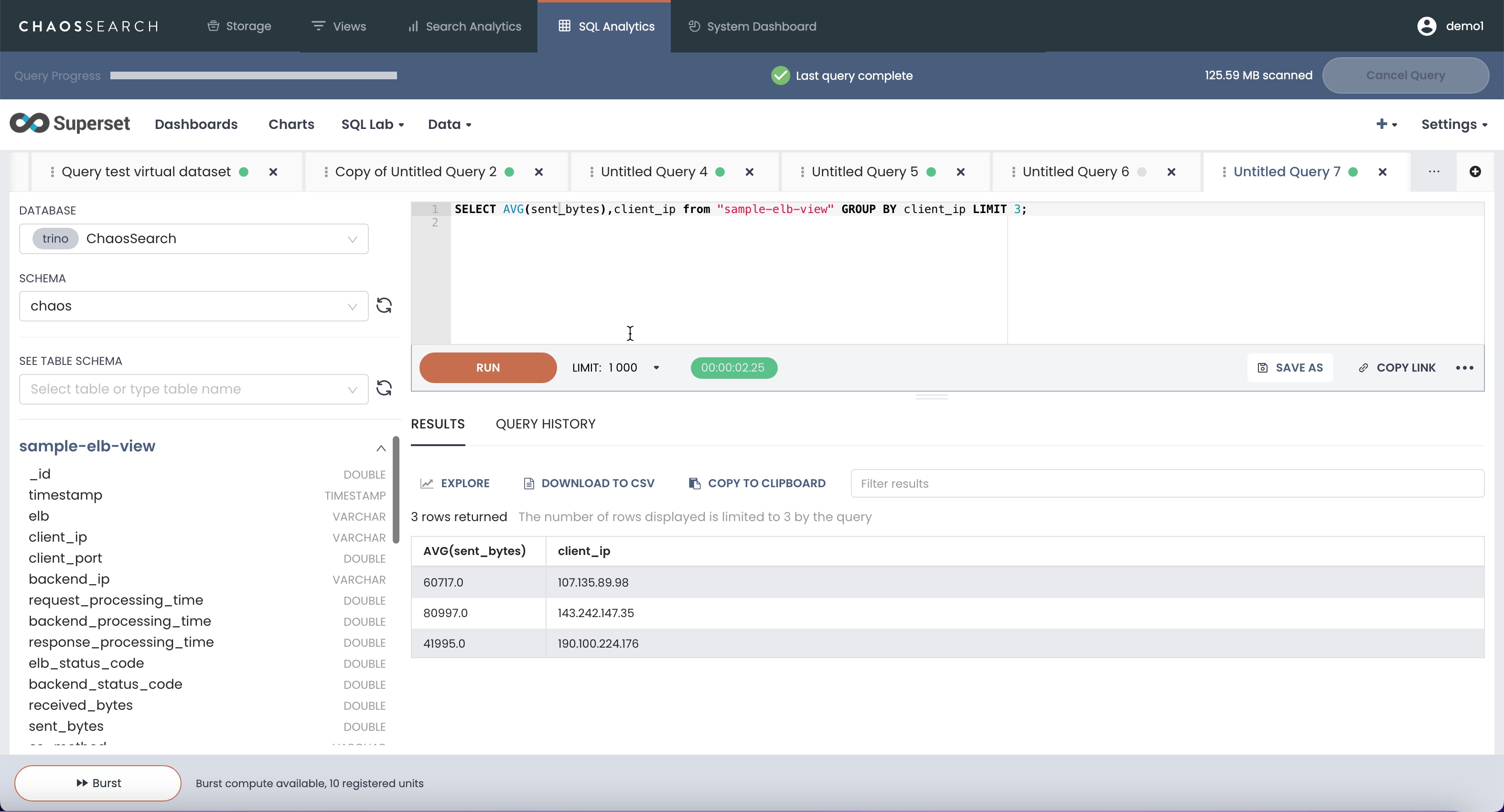Image resolution: width=1504 pixels, height=812 pixels.
Task: Click the table list refresh icon
Action: pos(384,388)
